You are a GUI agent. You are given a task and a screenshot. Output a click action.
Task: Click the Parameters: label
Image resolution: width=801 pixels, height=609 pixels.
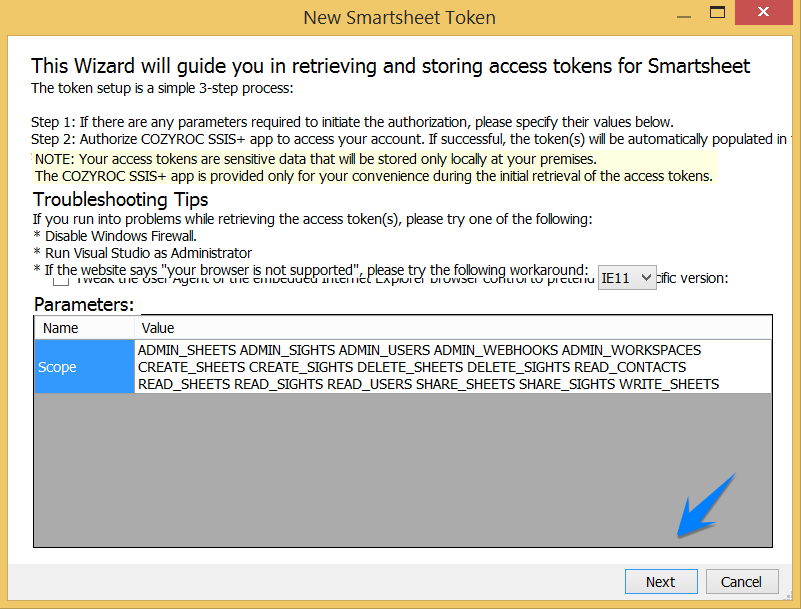pos(84,304)
